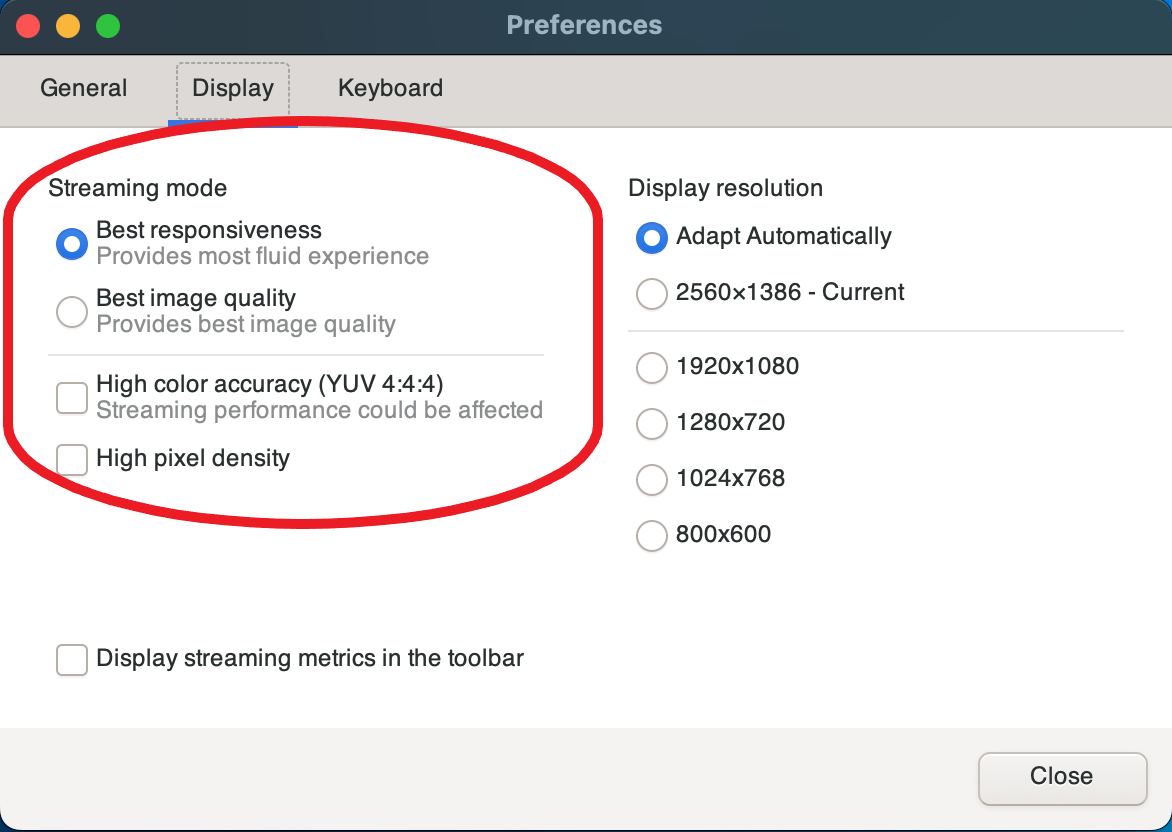Image resolution: width=1172 pixels, height=832 pixels.
Task: Choose the 1920x1080 resolution
Action: click(651, 368)
